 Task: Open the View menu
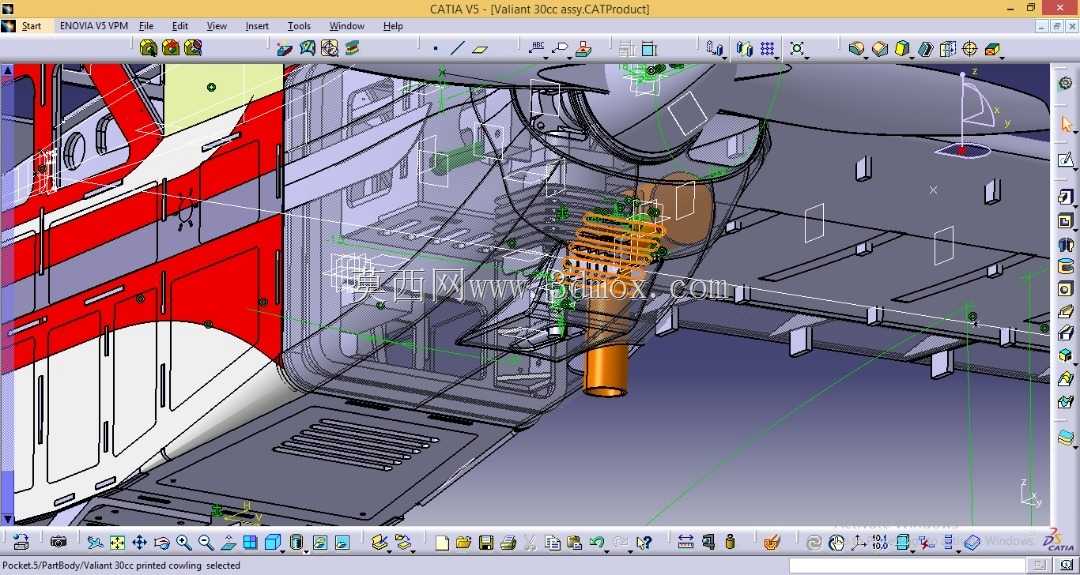[x=217, y=26]
